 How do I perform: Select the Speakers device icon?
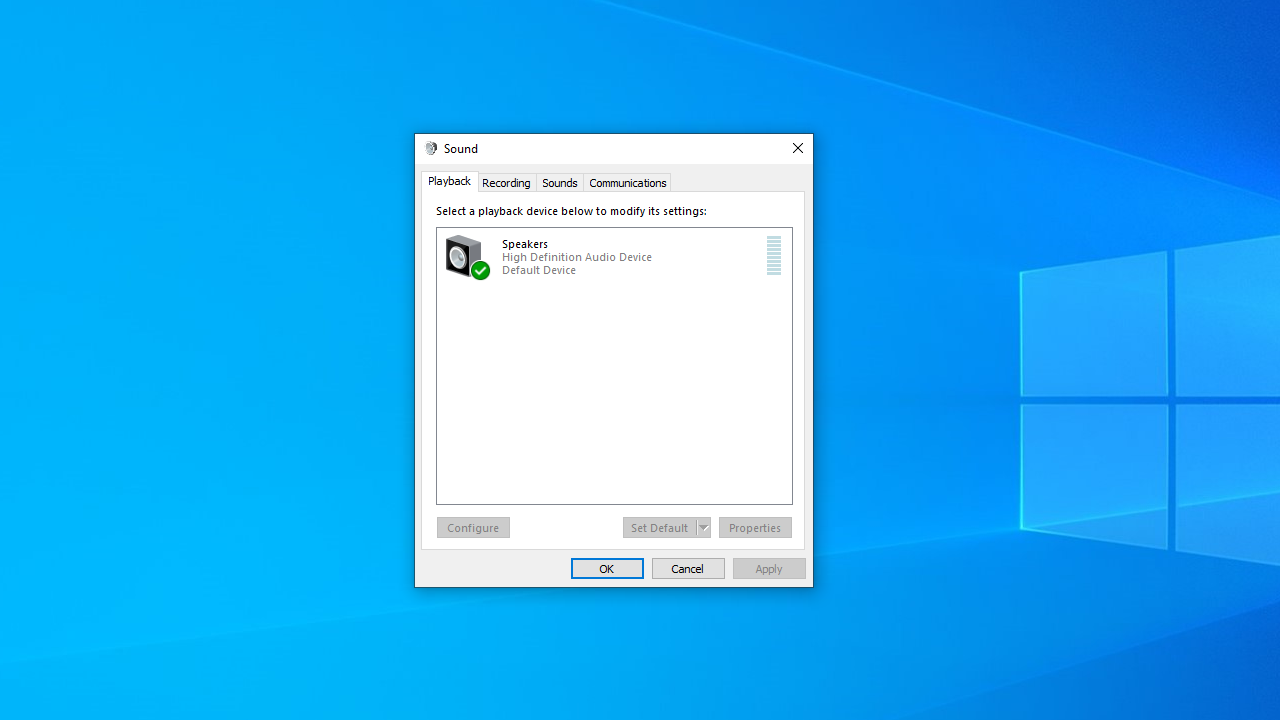tap(462, 255)
